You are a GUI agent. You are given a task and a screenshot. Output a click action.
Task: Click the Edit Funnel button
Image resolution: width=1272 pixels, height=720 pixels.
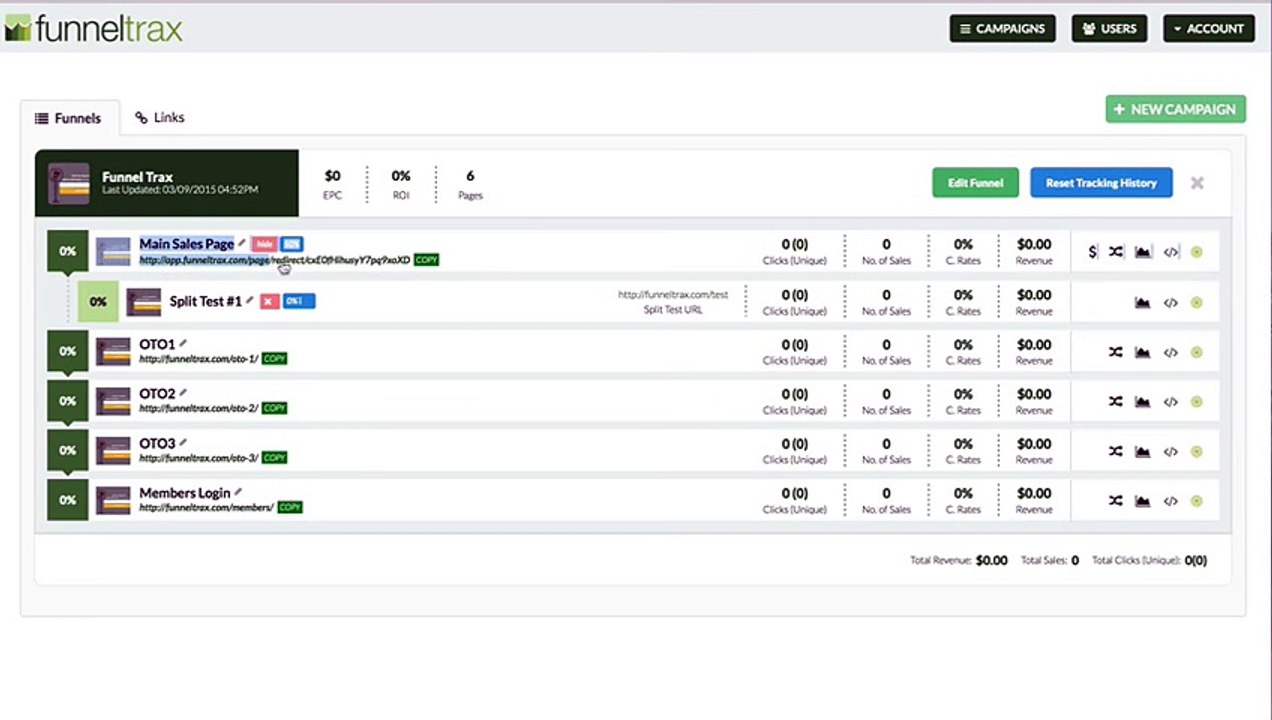[975, 183]
